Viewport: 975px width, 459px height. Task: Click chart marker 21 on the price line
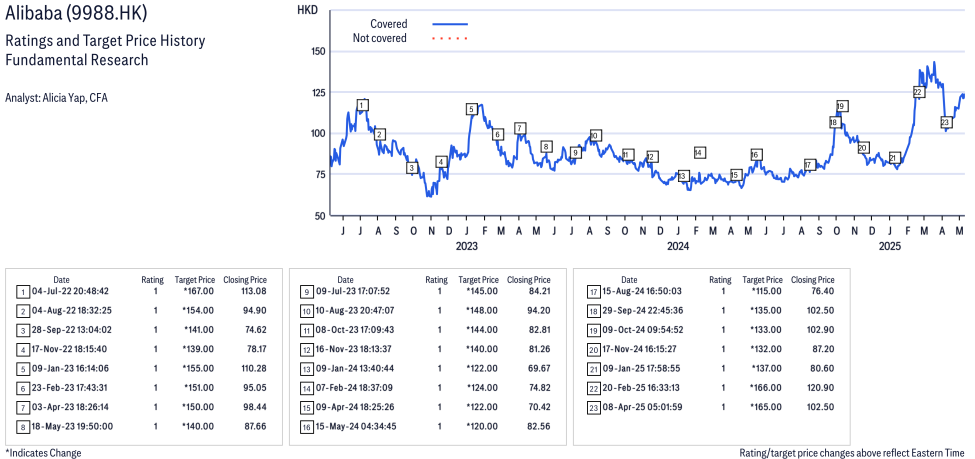(x=894, y=158)
